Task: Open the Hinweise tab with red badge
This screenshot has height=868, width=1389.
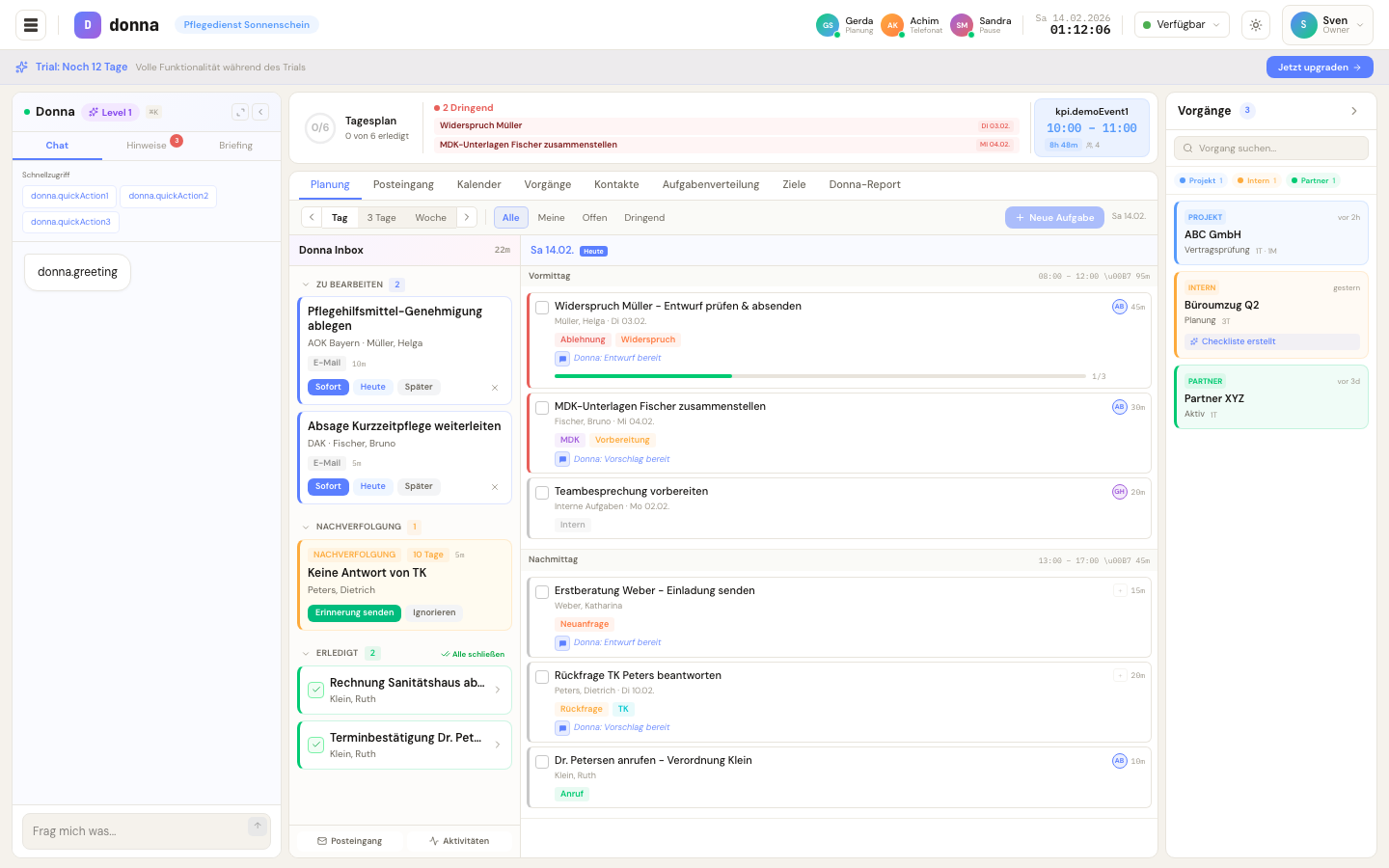Action: [147, 145]
